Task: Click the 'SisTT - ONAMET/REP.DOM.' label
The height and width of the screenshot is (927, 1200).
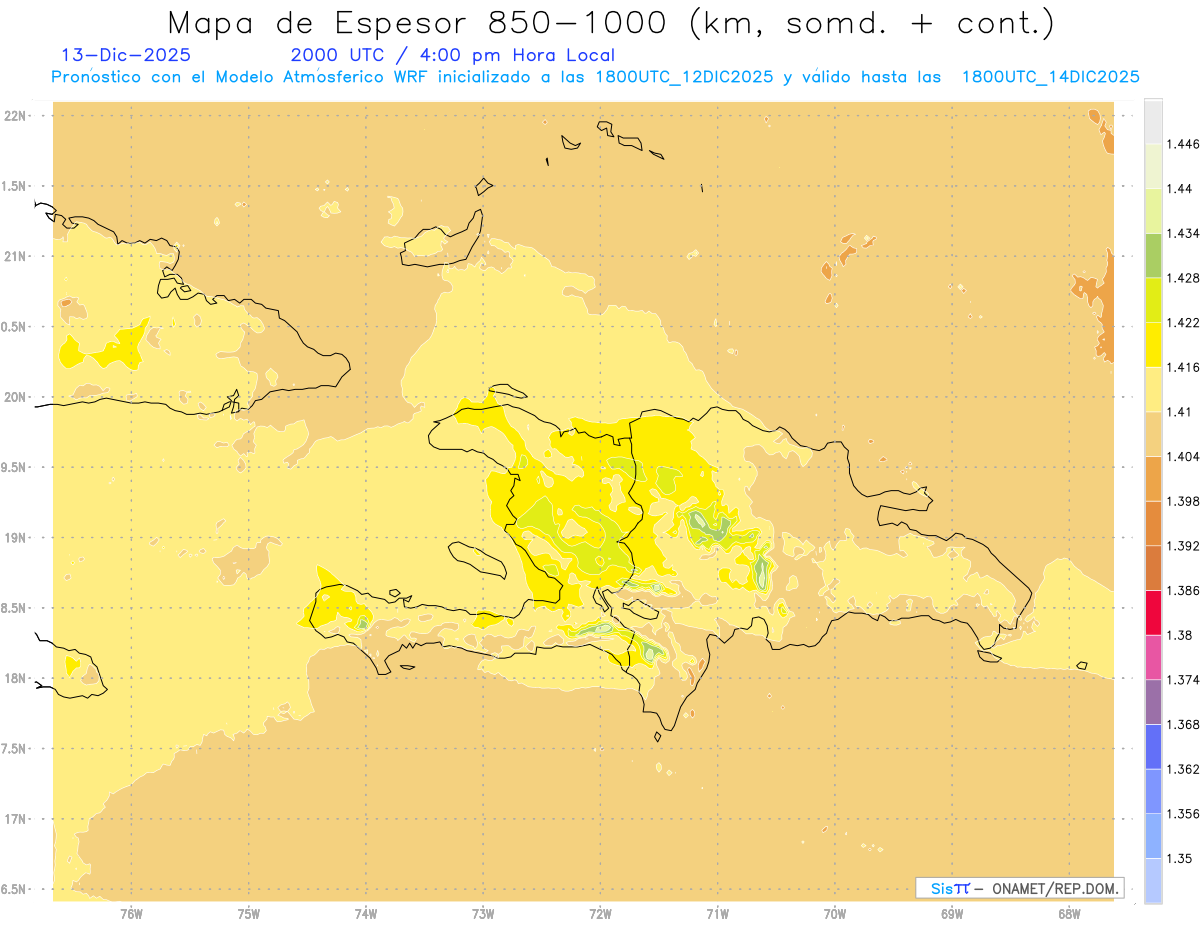Action: (x=1020, y=888)
